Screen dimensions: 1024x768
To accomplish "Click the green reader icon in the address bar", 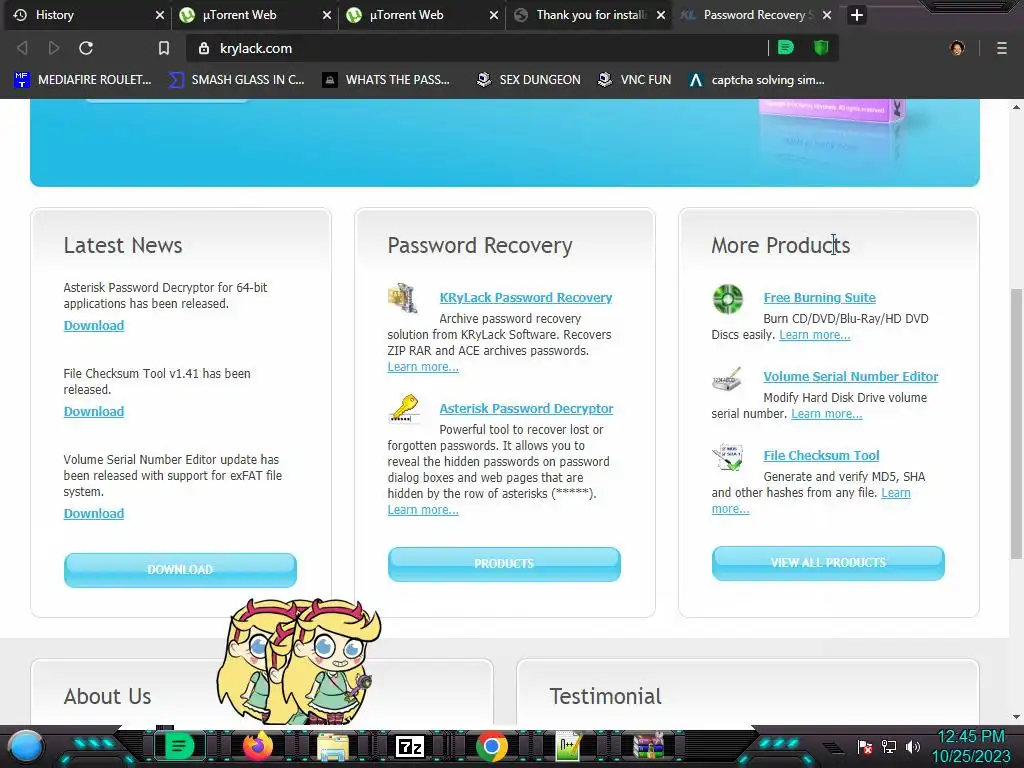I will [786, 48].
